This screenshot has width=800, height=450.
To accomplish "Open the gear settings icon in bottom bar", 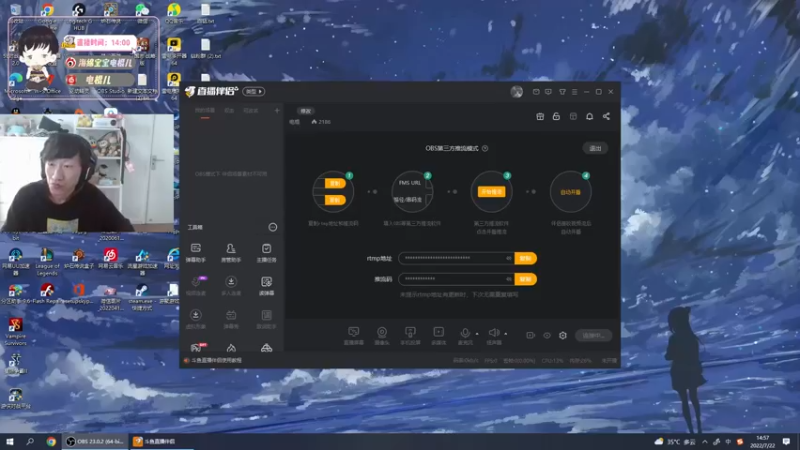I will [563, 335].
